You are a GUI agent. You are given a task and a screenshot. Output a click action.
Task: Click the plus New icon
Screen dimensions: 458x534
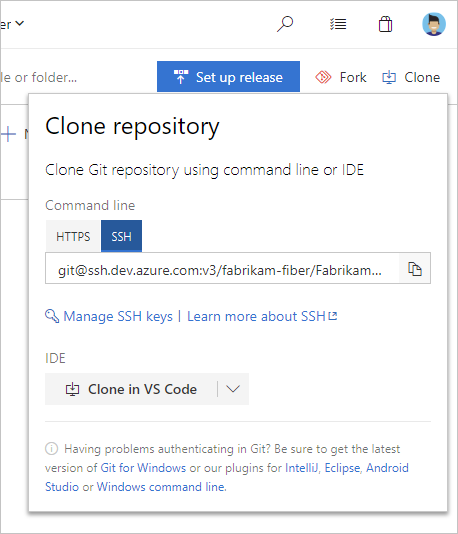[x=8, y=134]
